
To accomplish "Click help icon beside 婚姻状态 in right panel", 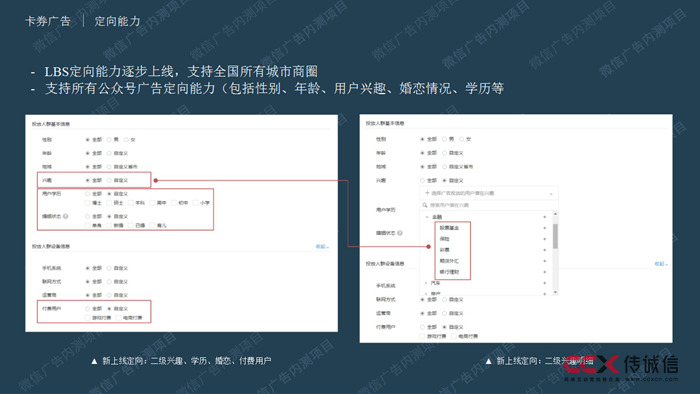I will (x=400, y=233).
